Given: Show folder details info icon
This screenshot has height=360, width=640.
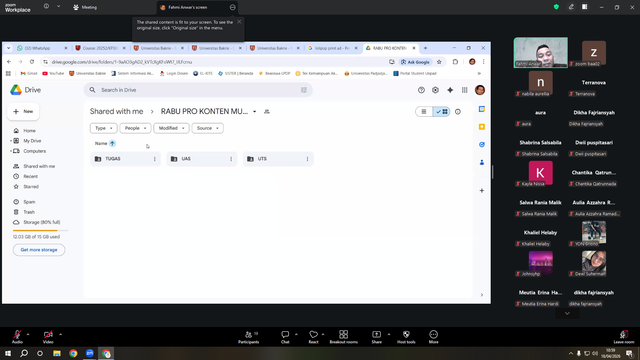Looking at the screenshot, I should pos(458,111).
